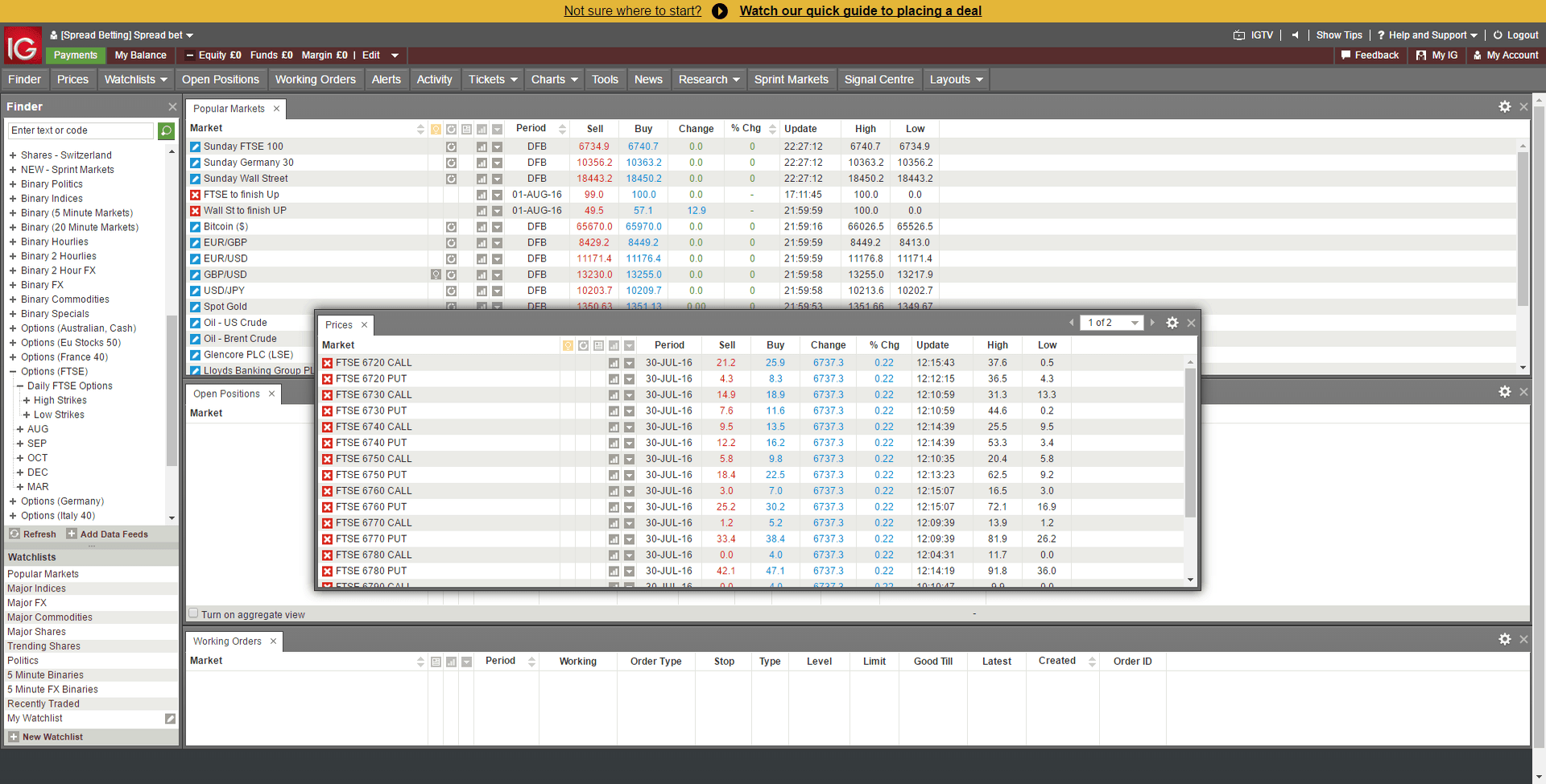Open the Signal Centre menu item
The height and width of the screenshot is (784, 1546).
point(878,80)
